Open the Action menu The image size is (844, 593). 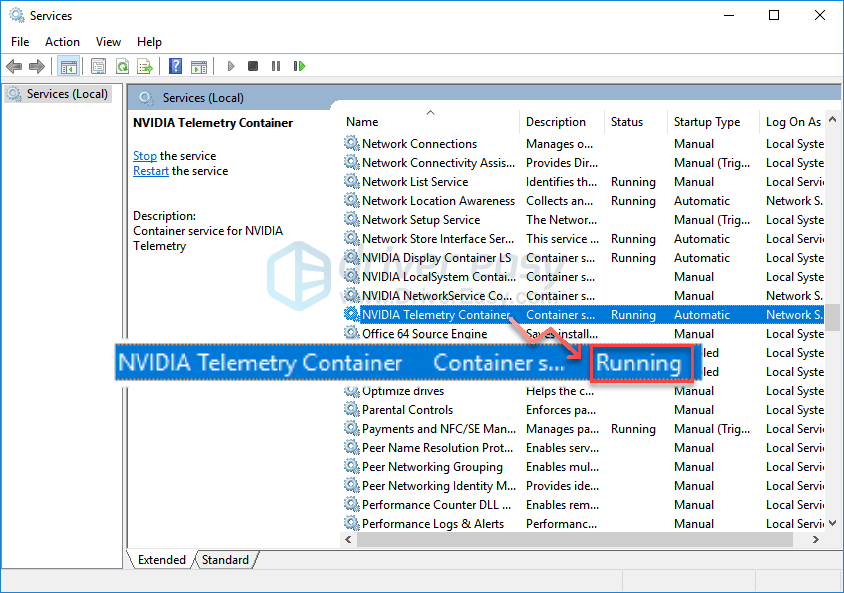click(62, 41)
